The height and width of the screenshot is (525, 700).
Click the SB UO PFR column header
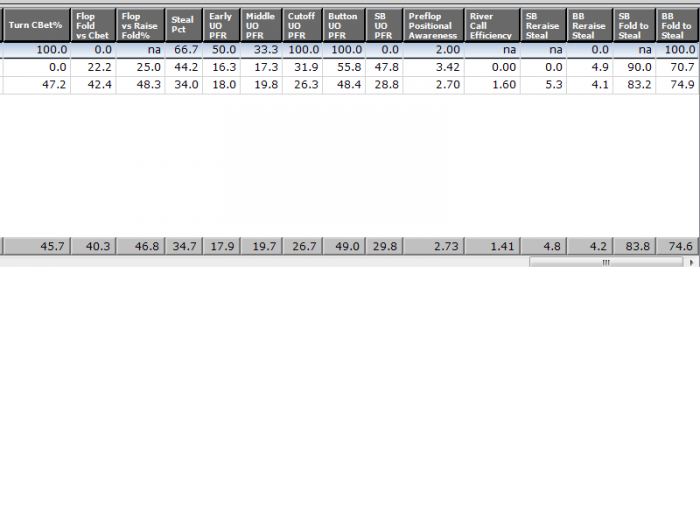384,25
